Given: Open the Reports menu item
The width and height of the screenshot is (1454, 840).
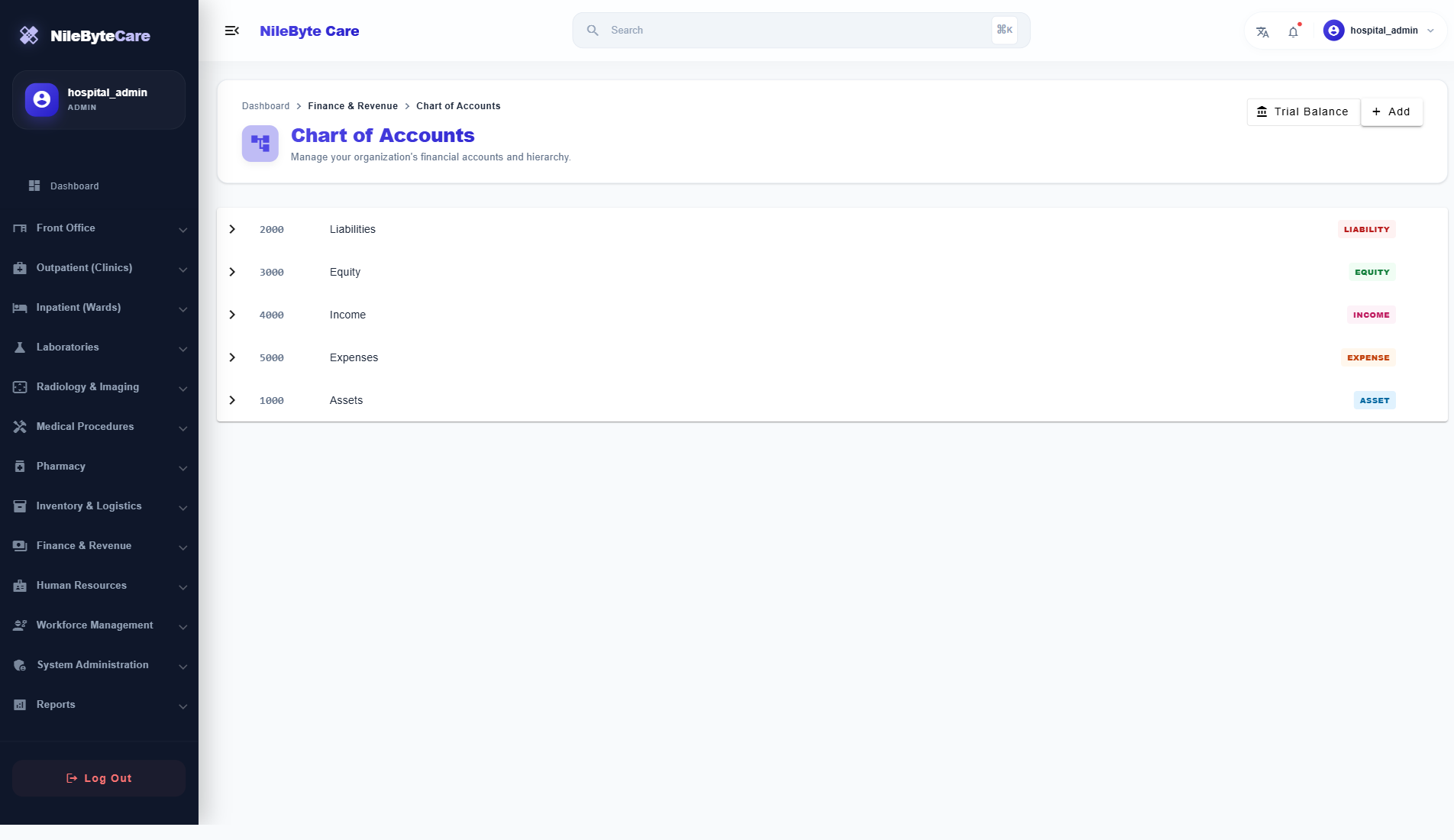Looking at the screenshot, I should (99, 705).
